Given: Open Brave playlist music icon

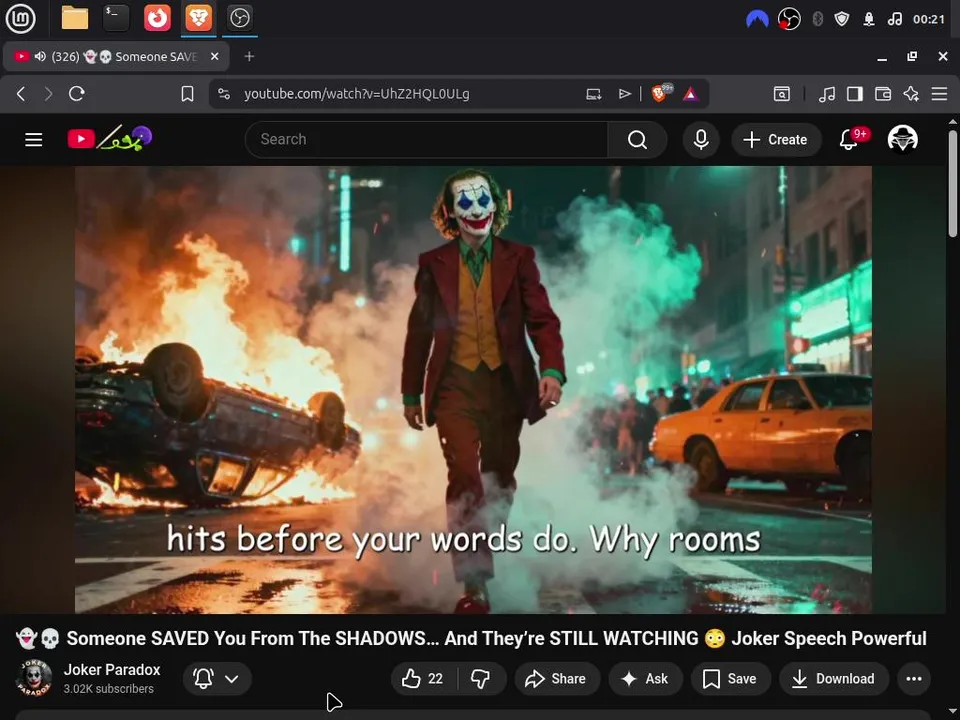Looking at the screenshot, I should pos(827,94).
